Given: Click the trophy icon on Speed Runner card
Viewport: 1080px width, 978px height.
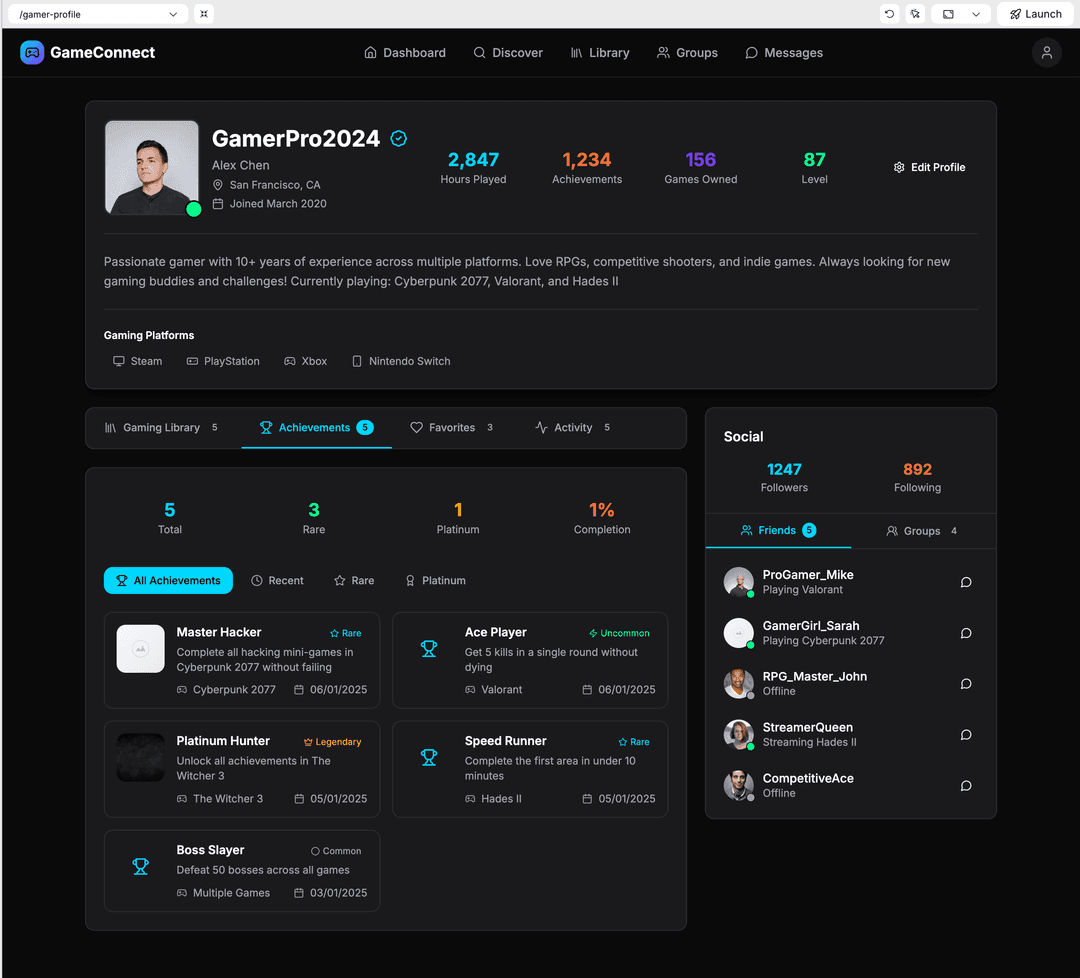Looking at the screenshot, I should point(429,758).
